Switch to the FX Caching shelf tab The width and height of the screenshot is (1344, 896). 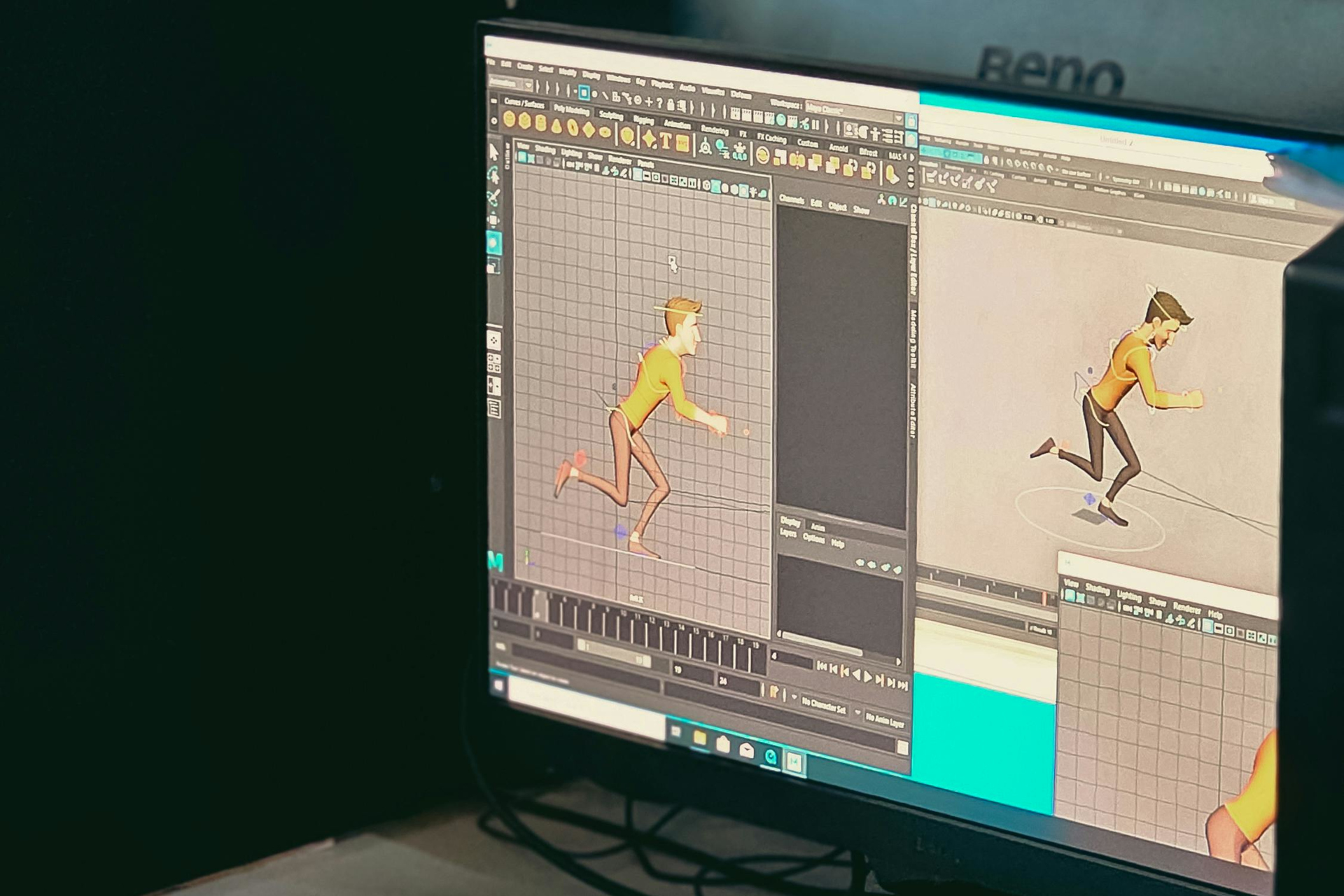pyautogui.click(x=771, y=137)
